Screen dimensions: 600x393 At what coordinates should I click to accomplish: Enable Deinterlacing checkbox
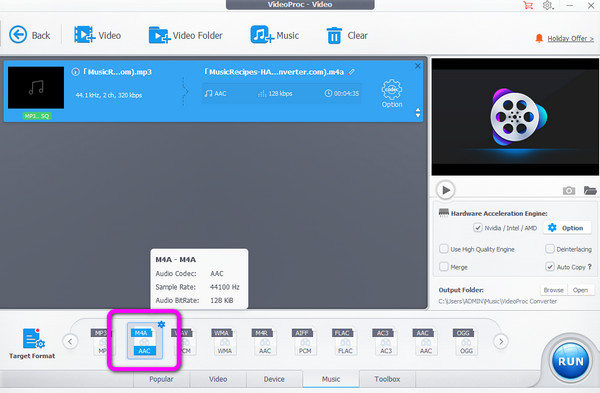(550, 249)
